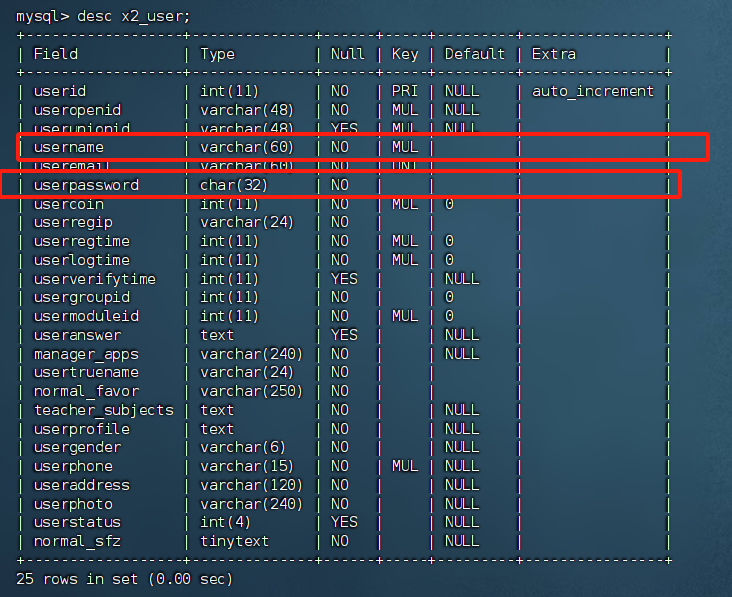The height and width of the screenshot is (597, 732).
Task: Click 'MUL' key in the userphone row
Action: tap(404, 466)
